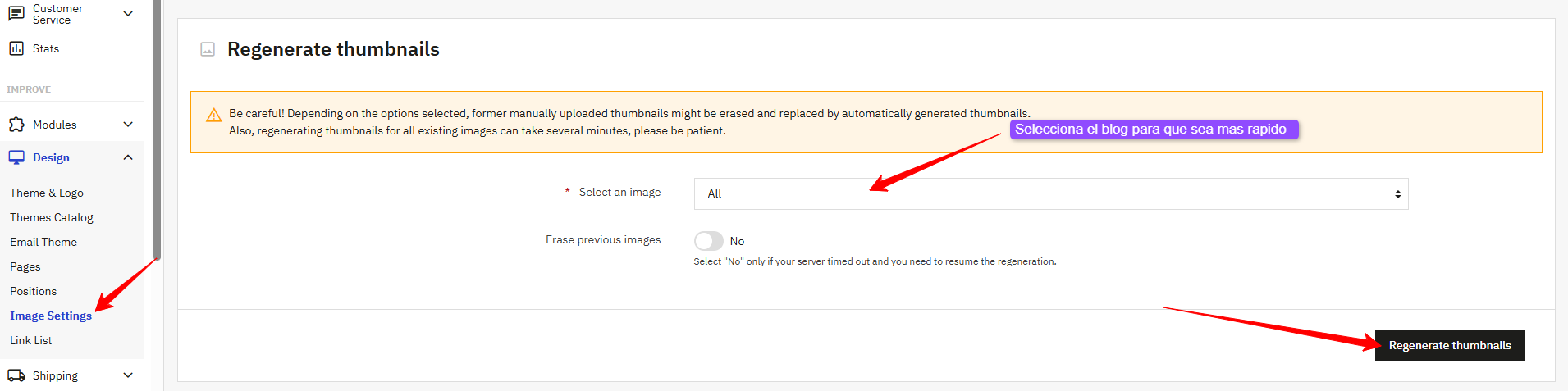Click the image icon beside Regenerate thumbnails title
1568x391 pixels.
[x=208, y=50]
